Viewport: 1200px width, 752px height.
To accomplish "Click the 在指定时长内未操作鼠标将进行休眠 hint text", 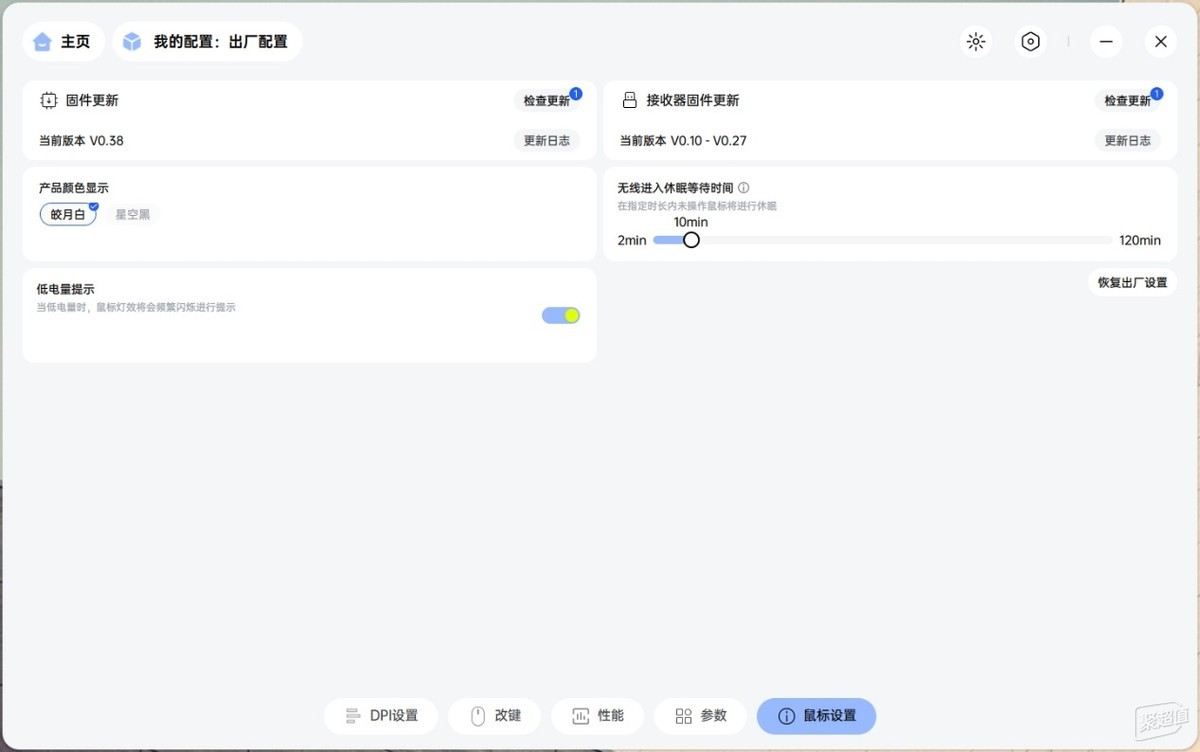I will pyautogui.click(x=697, y=206).
